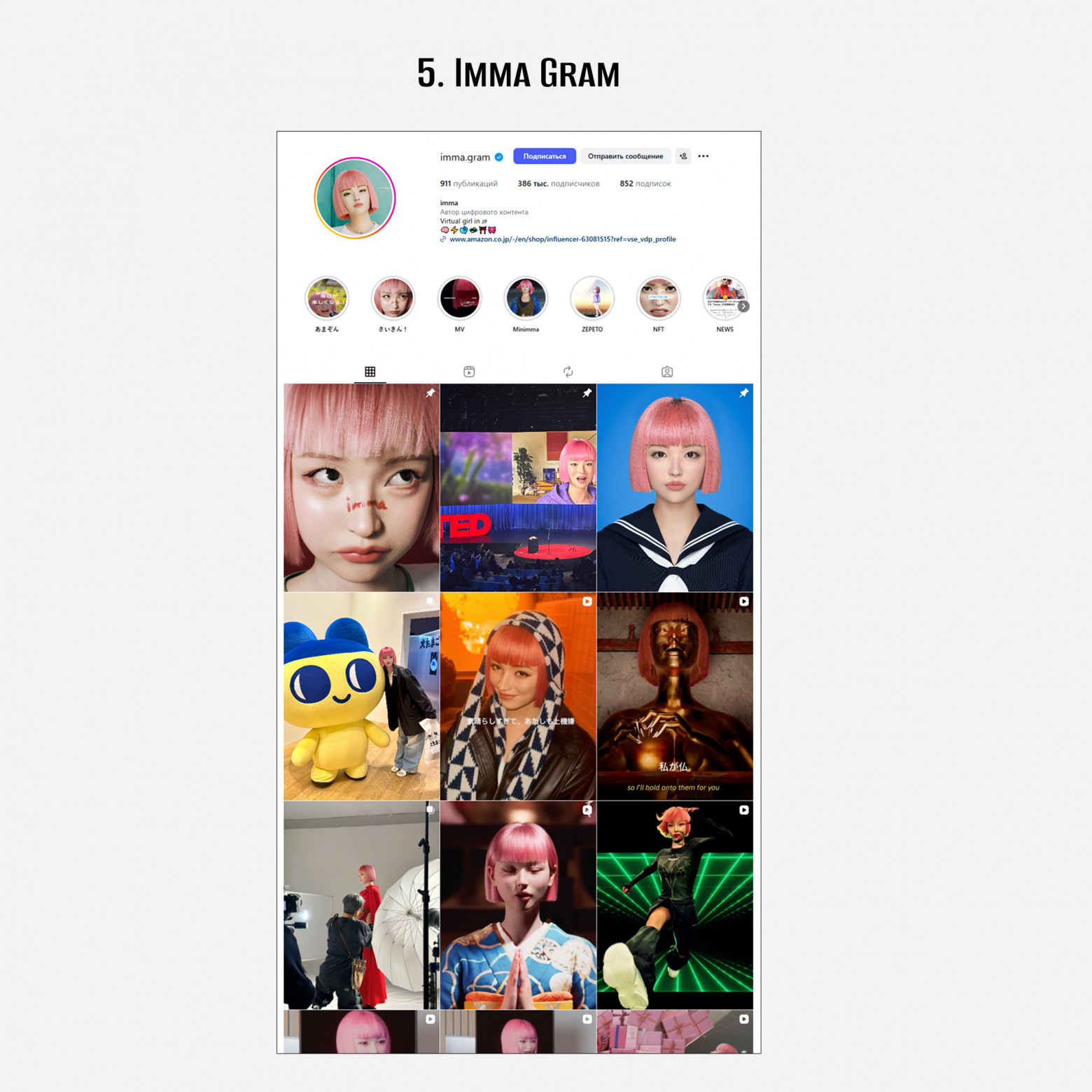The height and width of the screenshot is (1092, 1092).
Task: Open the three-dots more options menu
Action: pos(703,156)
